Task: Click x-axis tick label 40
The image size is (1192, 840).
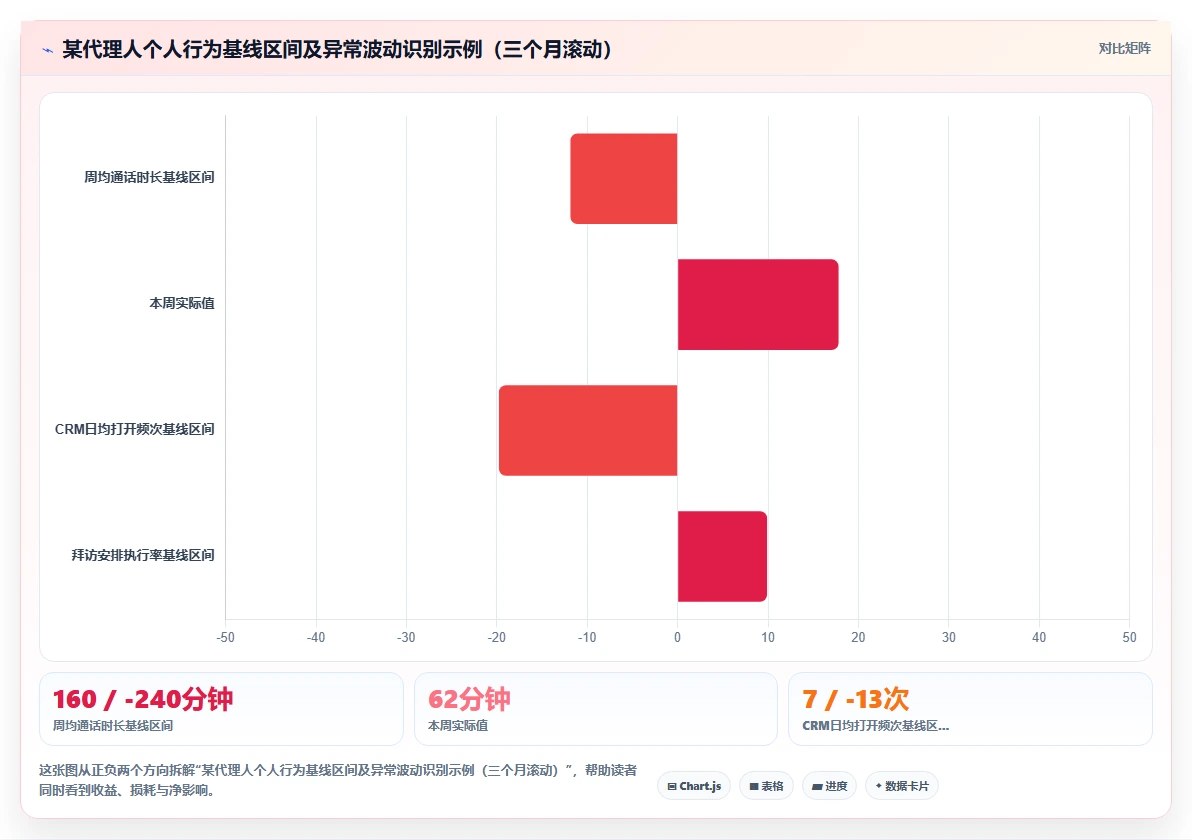Action: click(1039, 637)
